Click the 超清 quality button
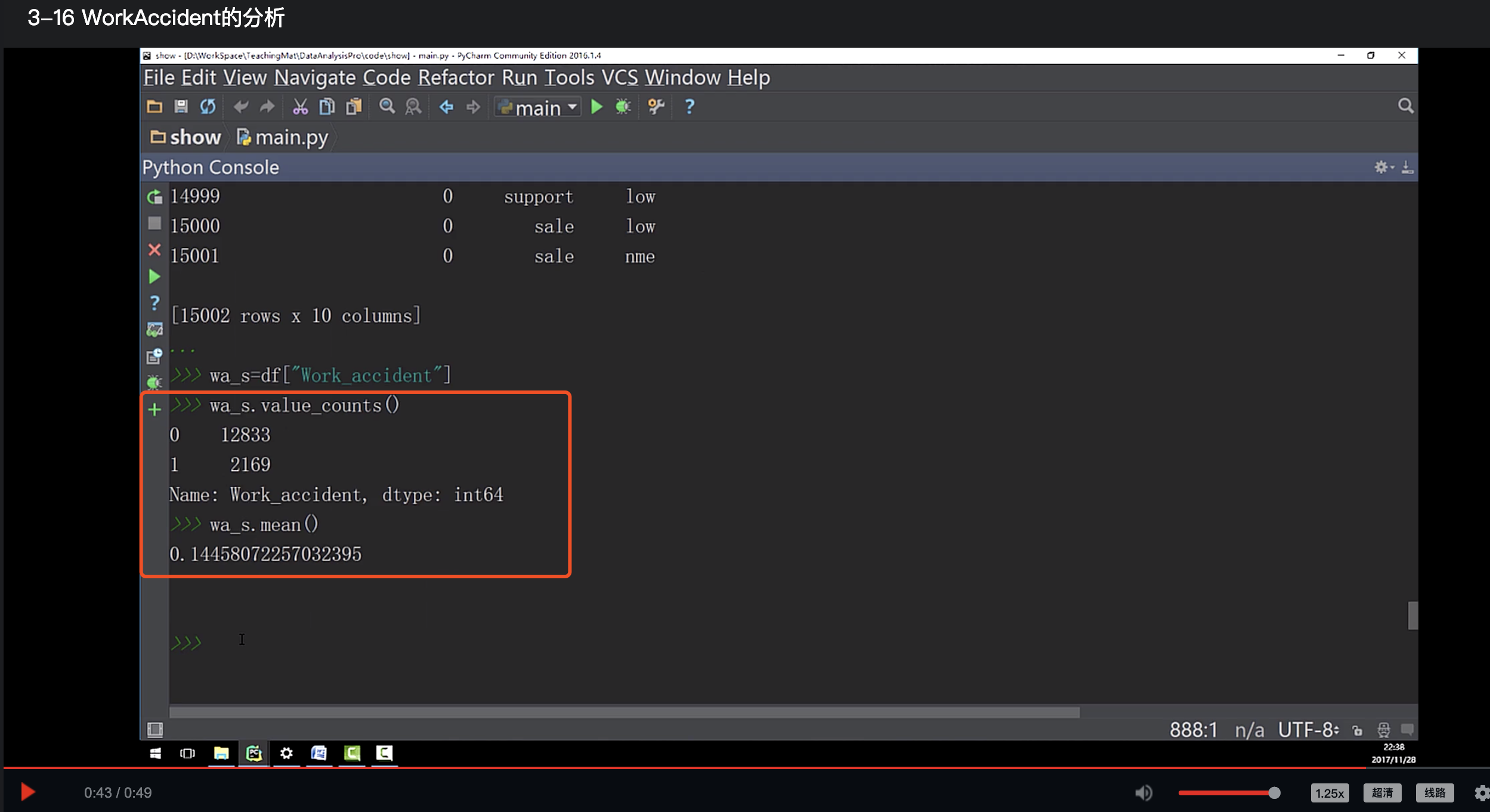The width and height of the screenshot is (1490, 812). pos(1382,792)
